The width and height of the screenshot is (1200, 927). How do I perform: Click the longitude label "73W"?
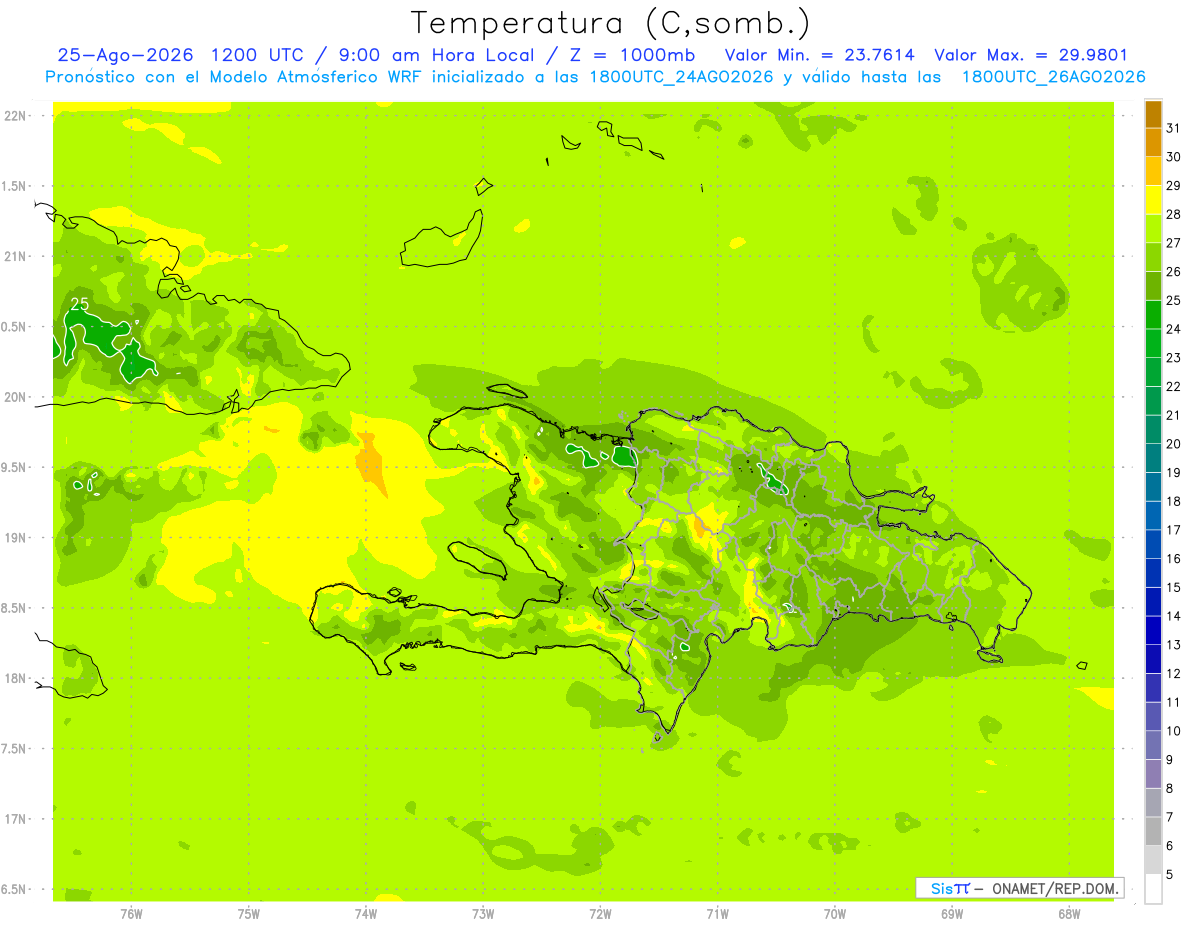pyautogui.click(x=483, y=915)
